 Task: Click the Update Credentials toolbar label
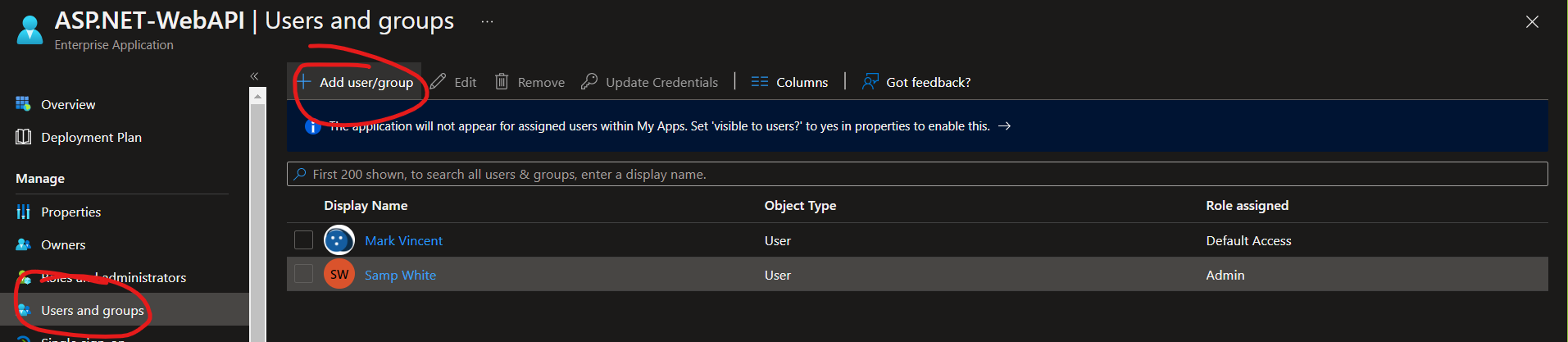661,82
